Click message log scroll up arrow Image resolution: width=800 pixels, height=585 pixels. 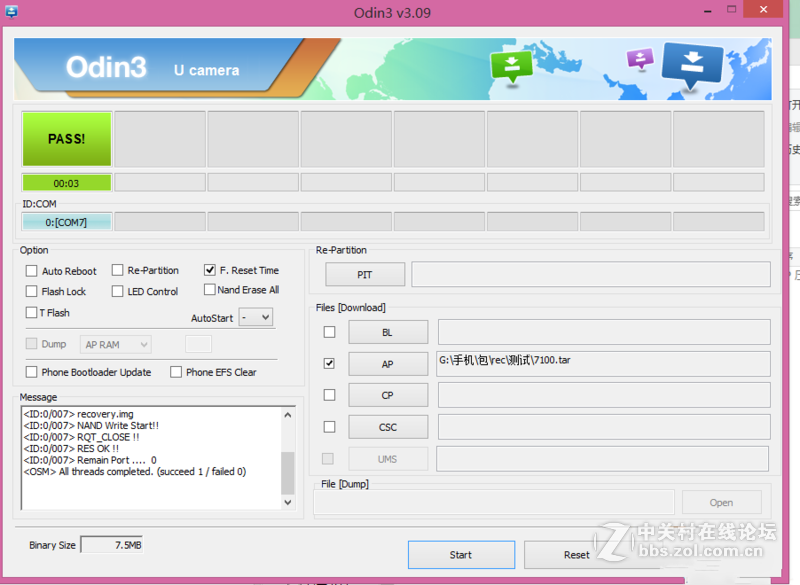coord(288,415)
